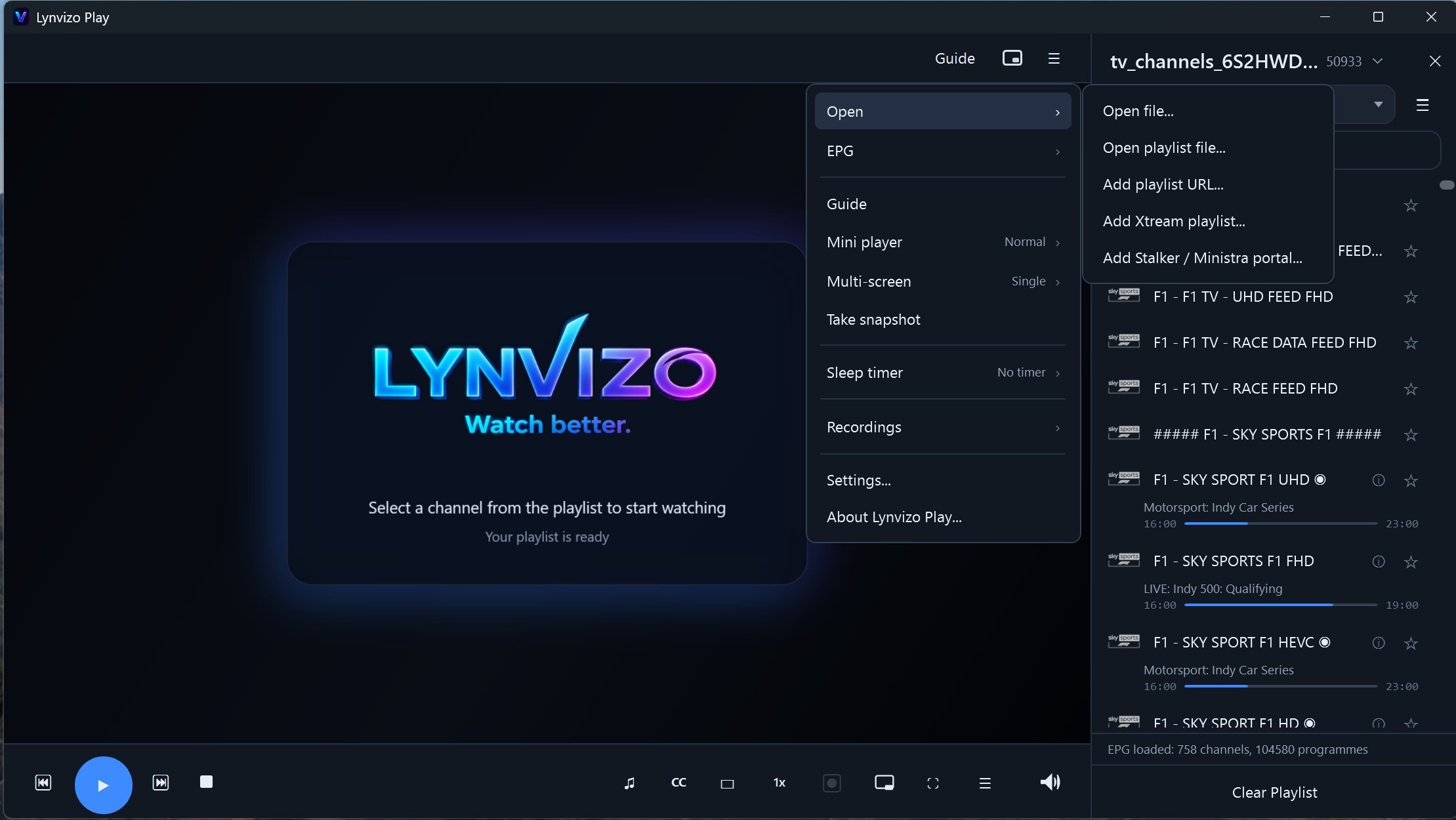Open the playlist panel options hamburger icon

tap(1422, 105)
